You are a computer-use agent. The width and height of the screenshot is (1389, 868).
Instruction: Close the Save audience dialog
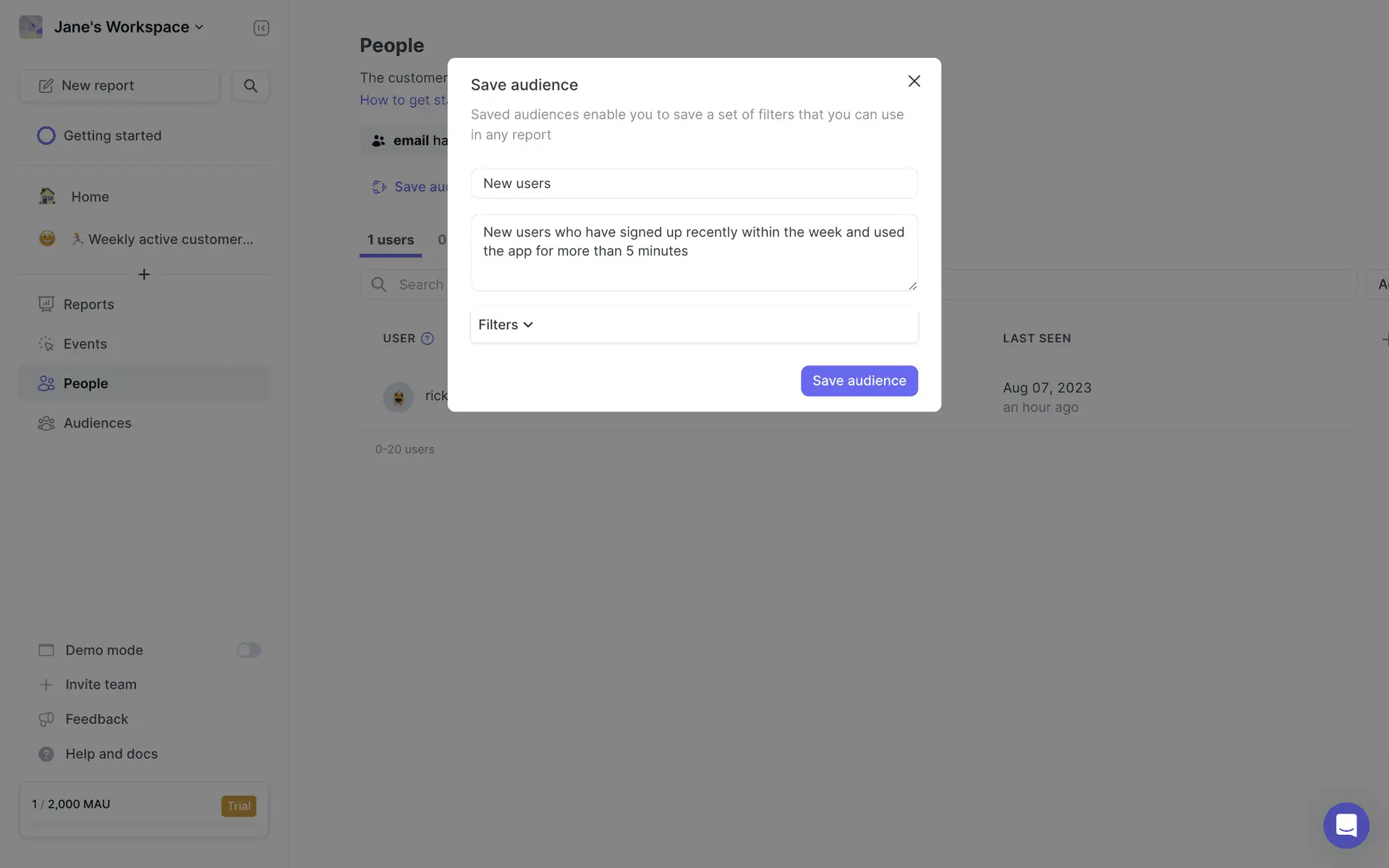[914, 81]
